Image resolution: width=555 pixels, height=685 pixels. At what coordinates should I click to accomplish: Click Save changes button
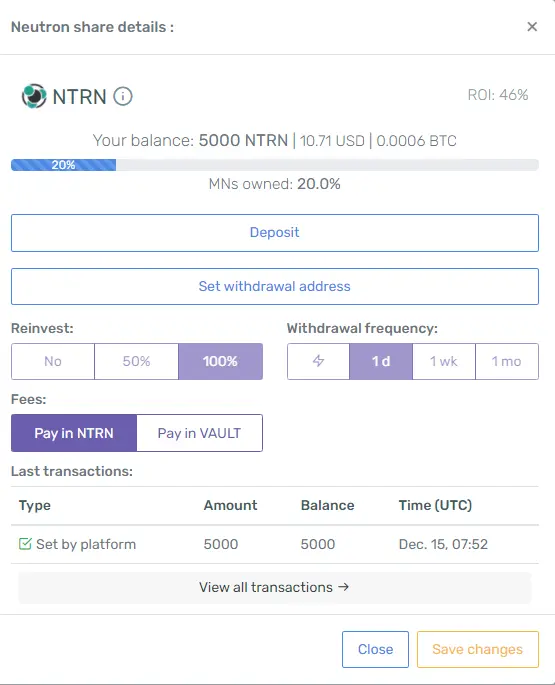pos(478,649)
